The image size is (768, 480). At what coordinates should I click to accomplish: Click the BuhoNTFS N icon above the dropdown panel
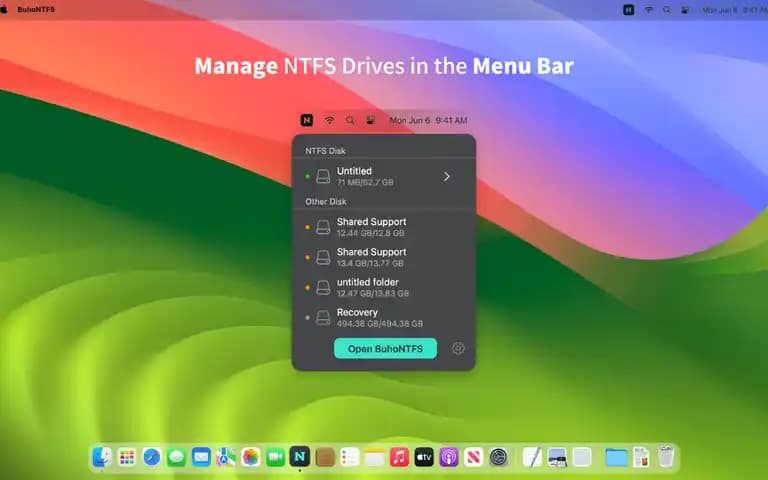[307, 120]
